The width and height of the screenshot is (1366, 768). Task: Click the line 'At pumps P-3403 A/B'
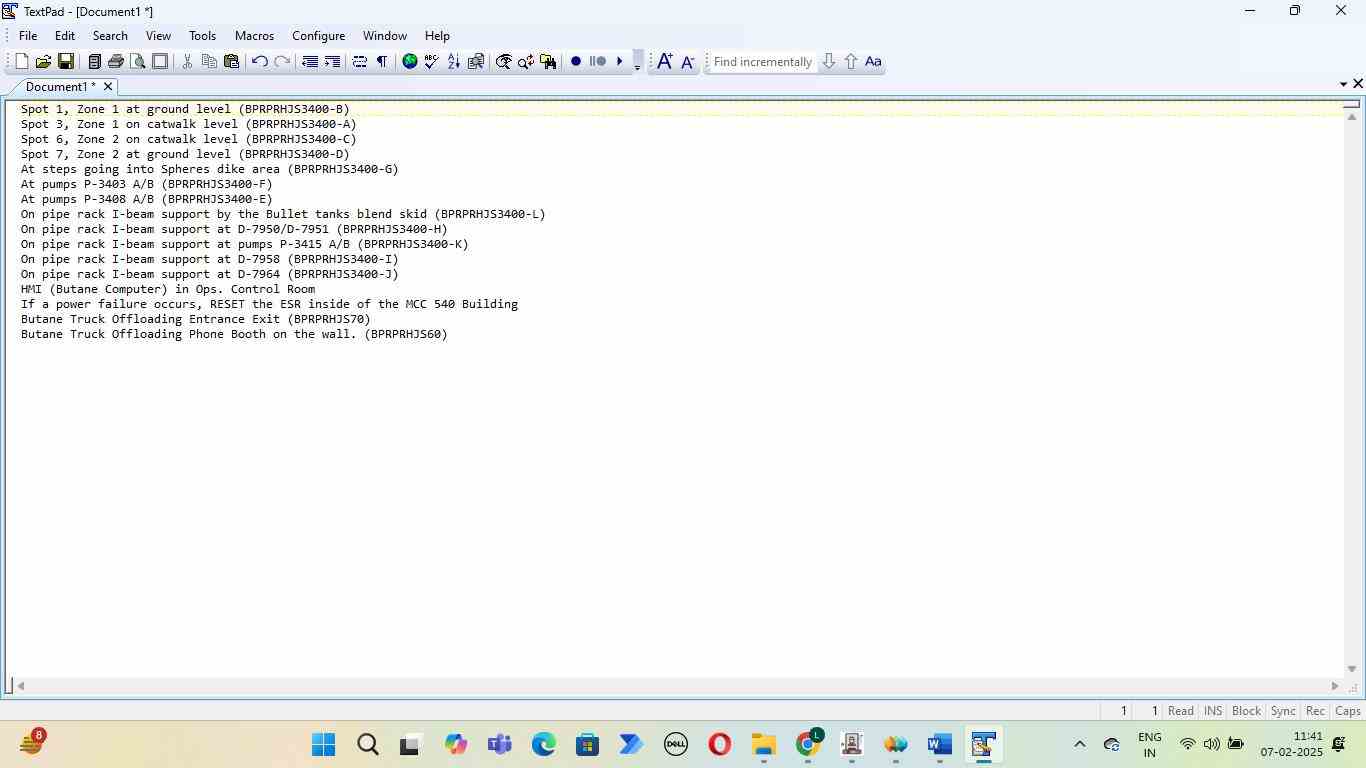[x=147, y=185]
